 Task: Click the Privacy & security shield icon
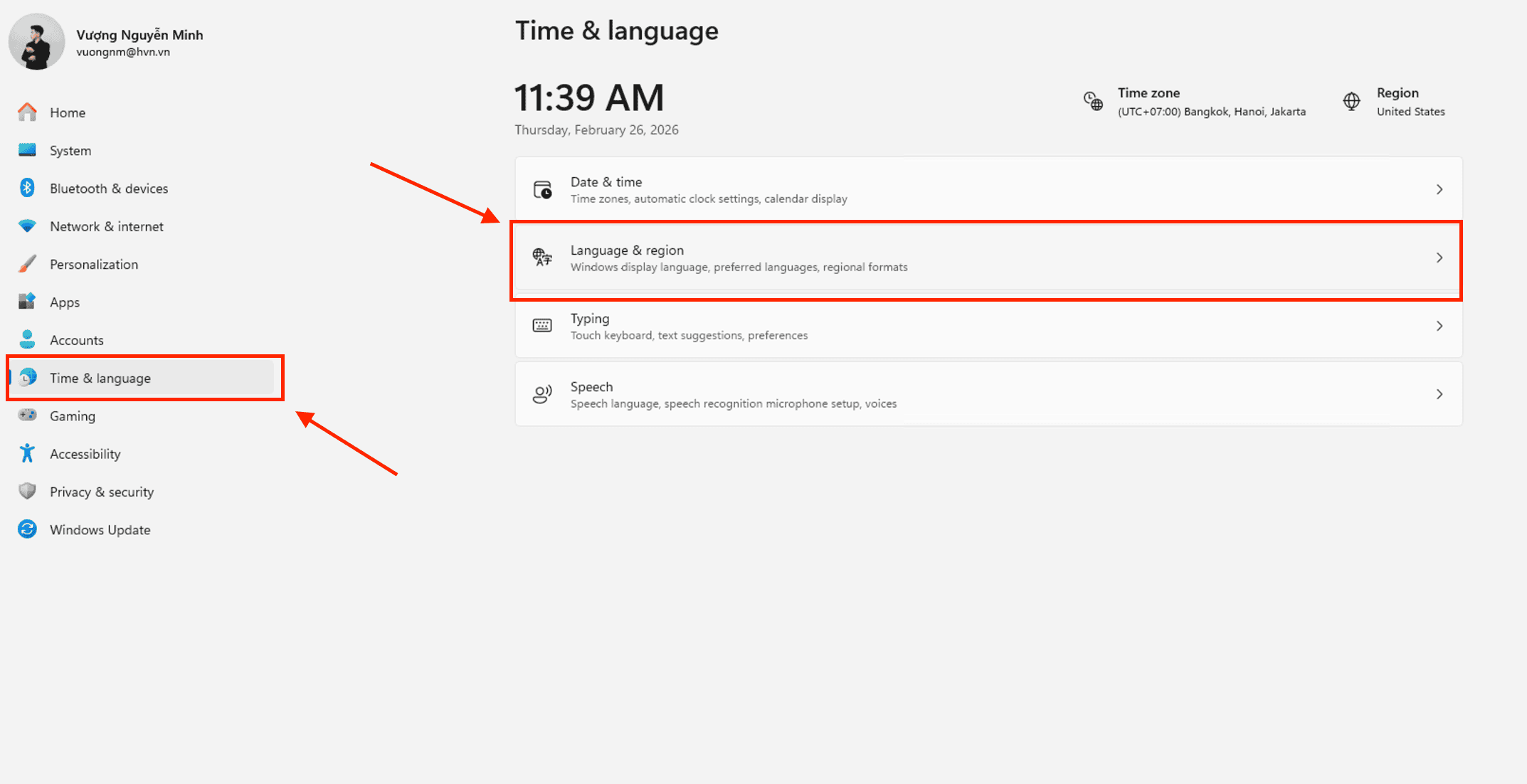28,491
